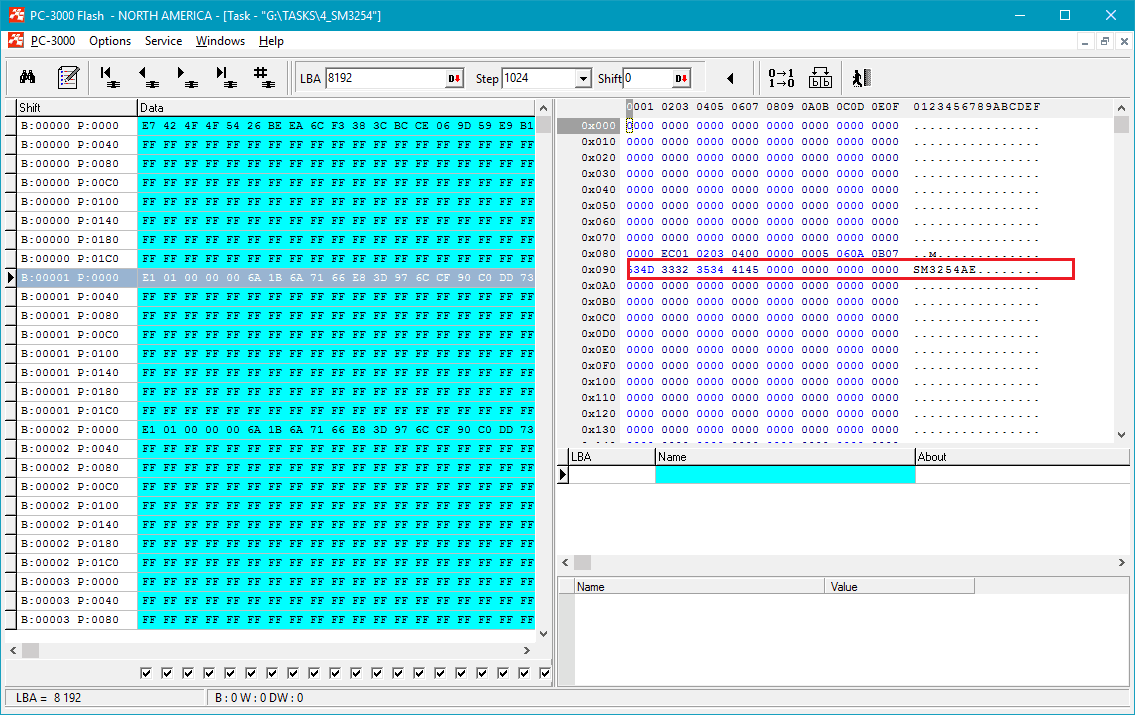Click into the Step field showing 1024
Screen dimensions: 1135x715
(x=539, y=78)
